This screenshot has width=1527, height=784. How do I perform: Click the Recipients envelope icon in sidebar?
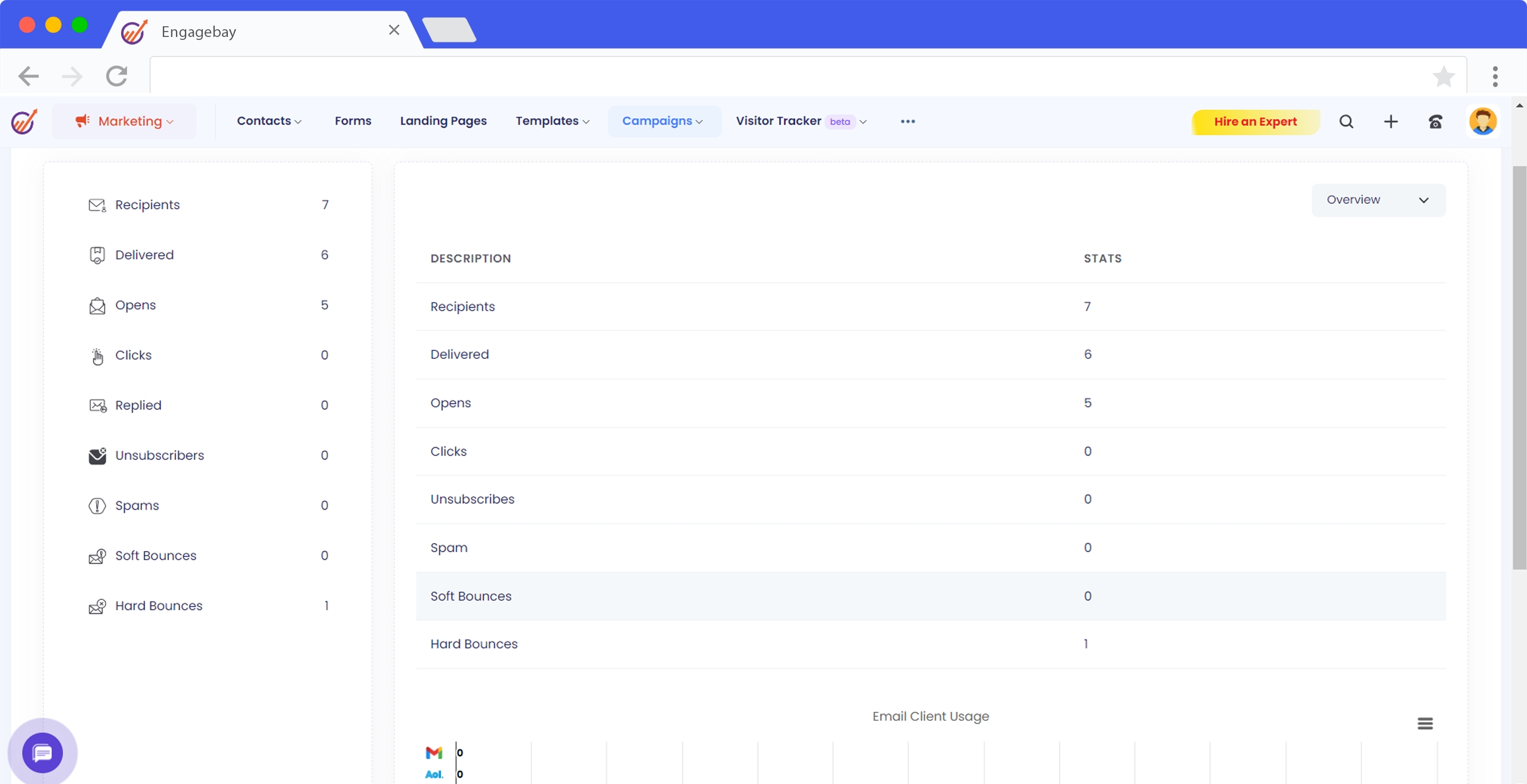coord(97,205)
